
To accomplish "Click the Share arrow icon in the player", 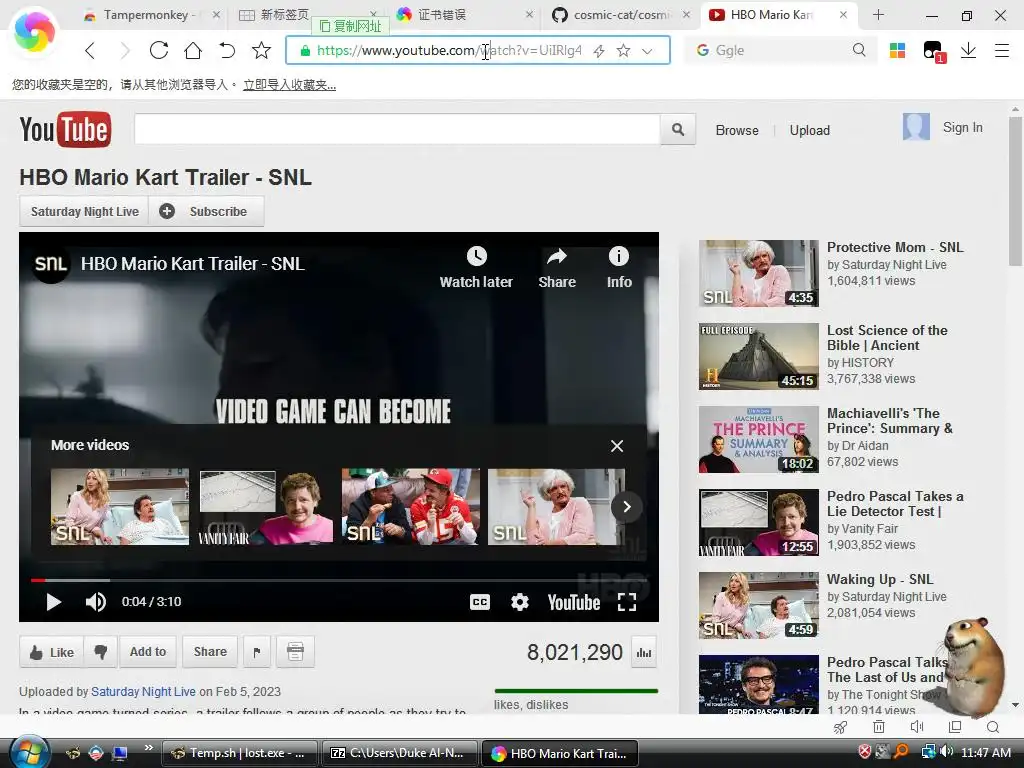I will 556,256.
